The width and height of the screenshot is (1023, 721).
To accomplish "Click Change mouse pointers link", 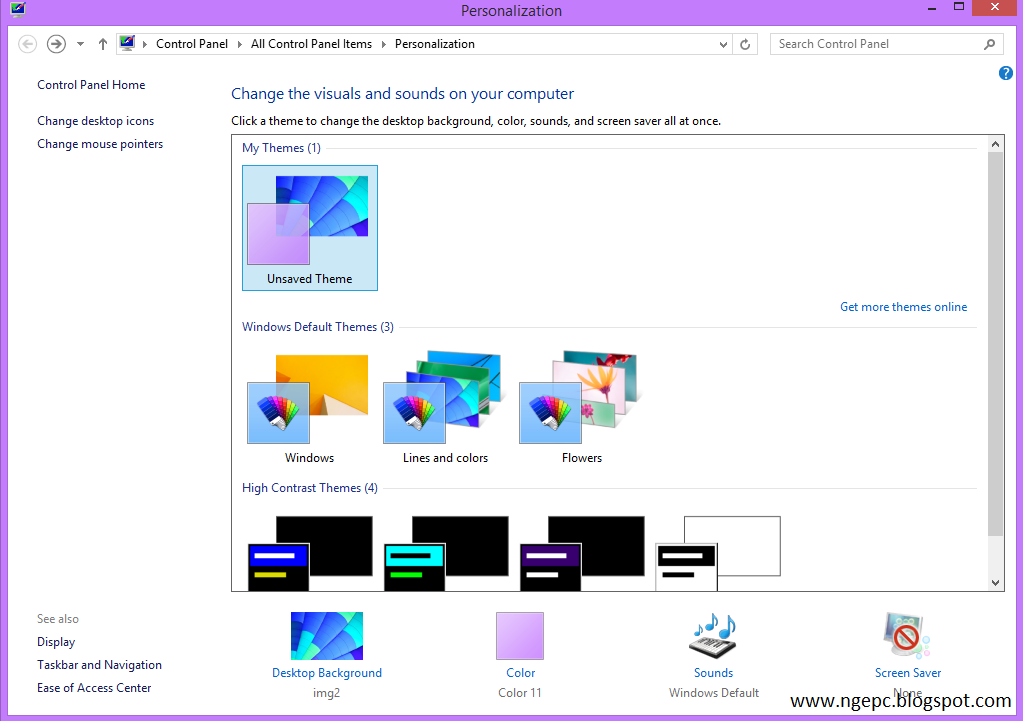I will 99,143.
